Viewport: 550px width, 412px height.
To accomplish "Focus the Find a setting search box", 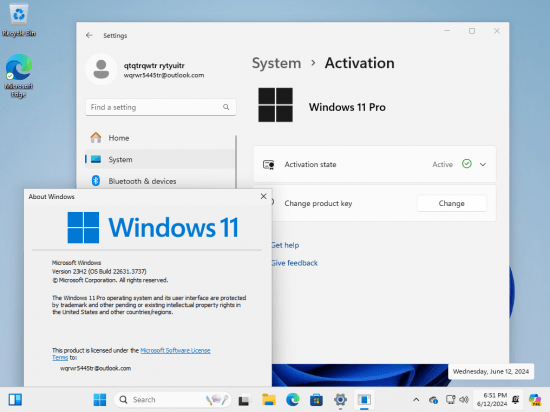I will [x=161, y=107].
